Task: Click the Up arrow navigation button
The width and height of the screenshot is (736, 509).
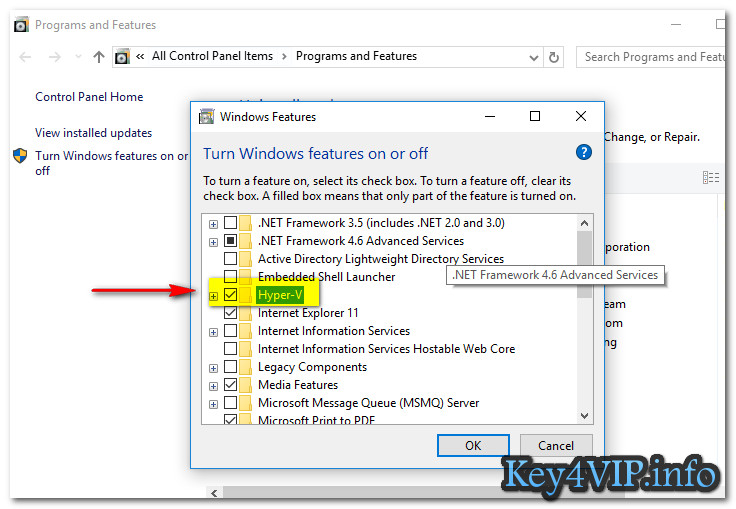Action: tap(99, 57)
